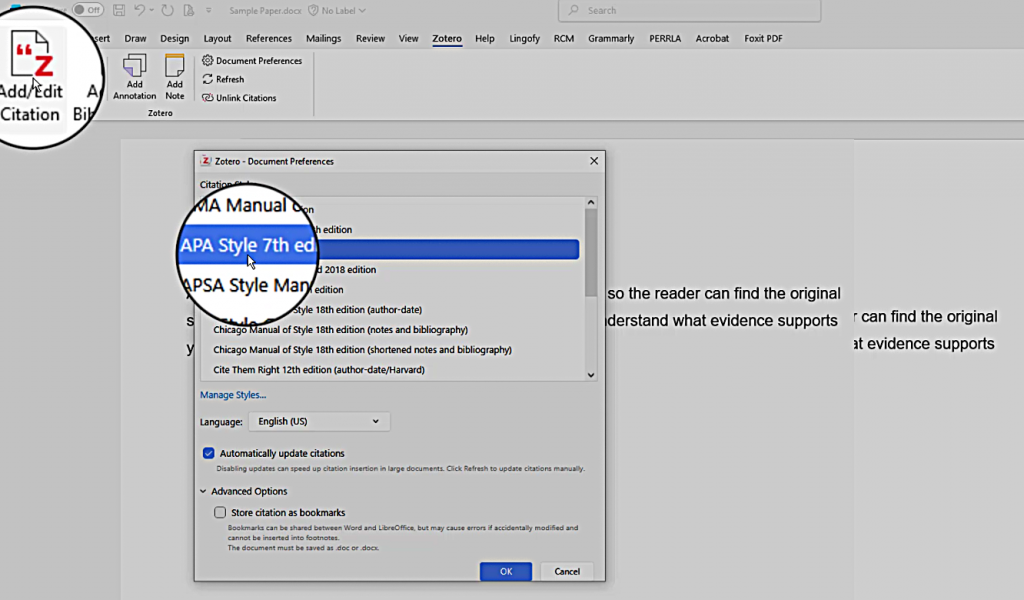Click the Manage Styles link
The width and height of the screenshot is (1024, 600).
click(233, 395)
